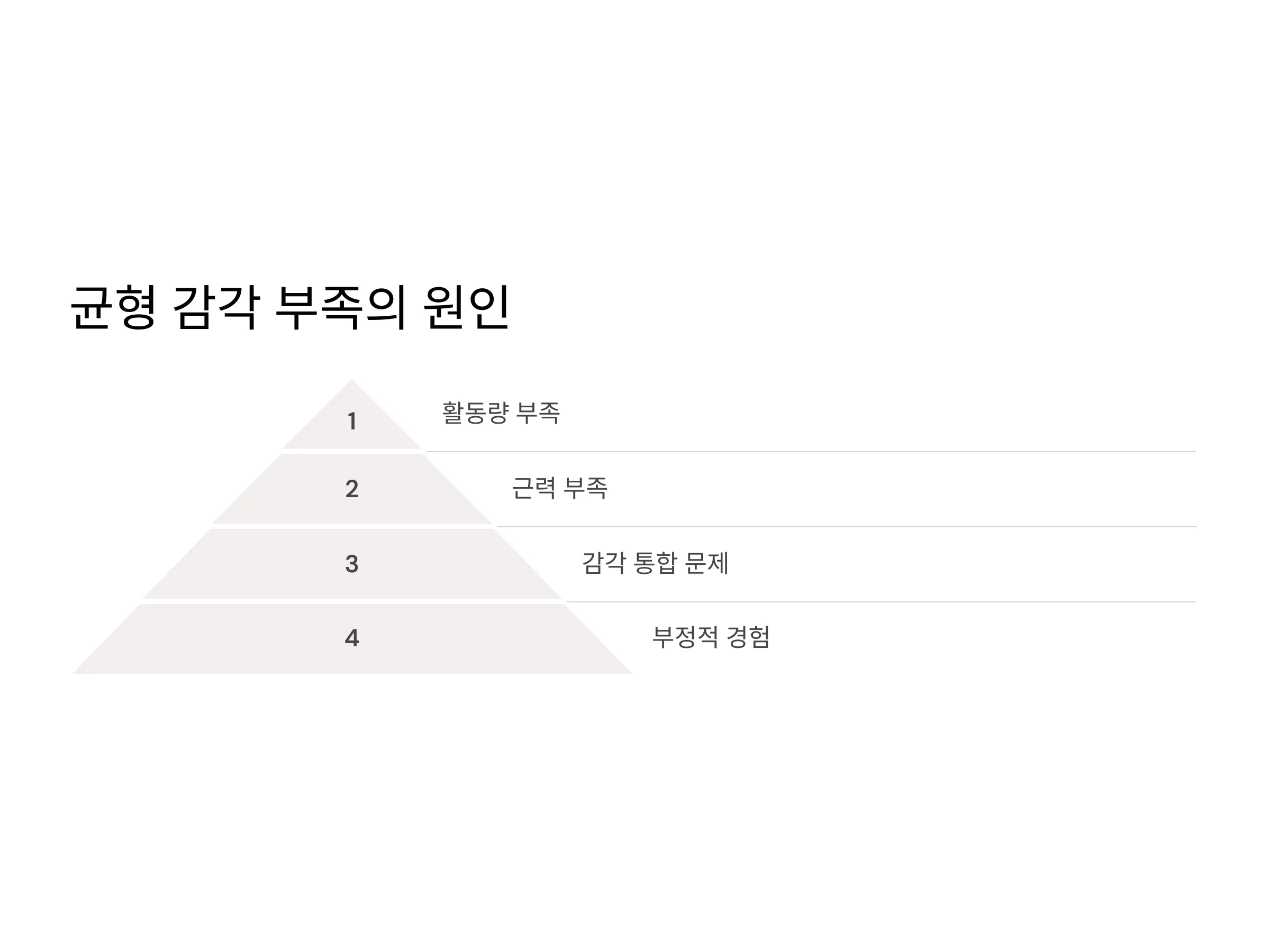Image resolution: width=1270 pixels, height=952 pixels.
Task: Select the 부정적 경험 label
Action: click(x=711, y=637)
